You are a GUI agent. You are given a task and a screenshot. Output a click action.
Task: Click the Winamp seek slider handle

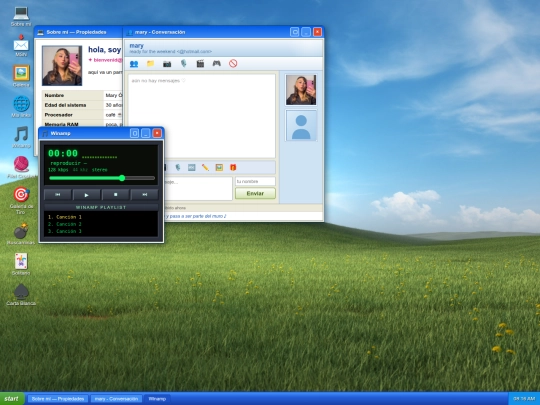122,178
